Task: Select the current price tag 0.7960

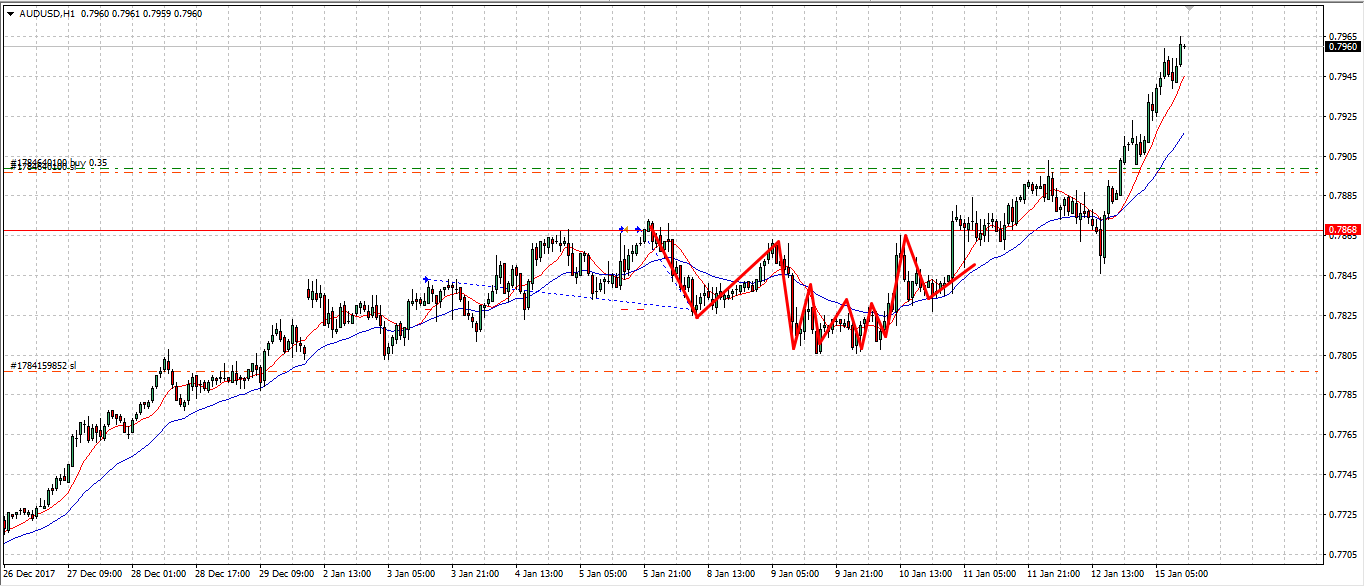Action: [x=1343, y=46]
